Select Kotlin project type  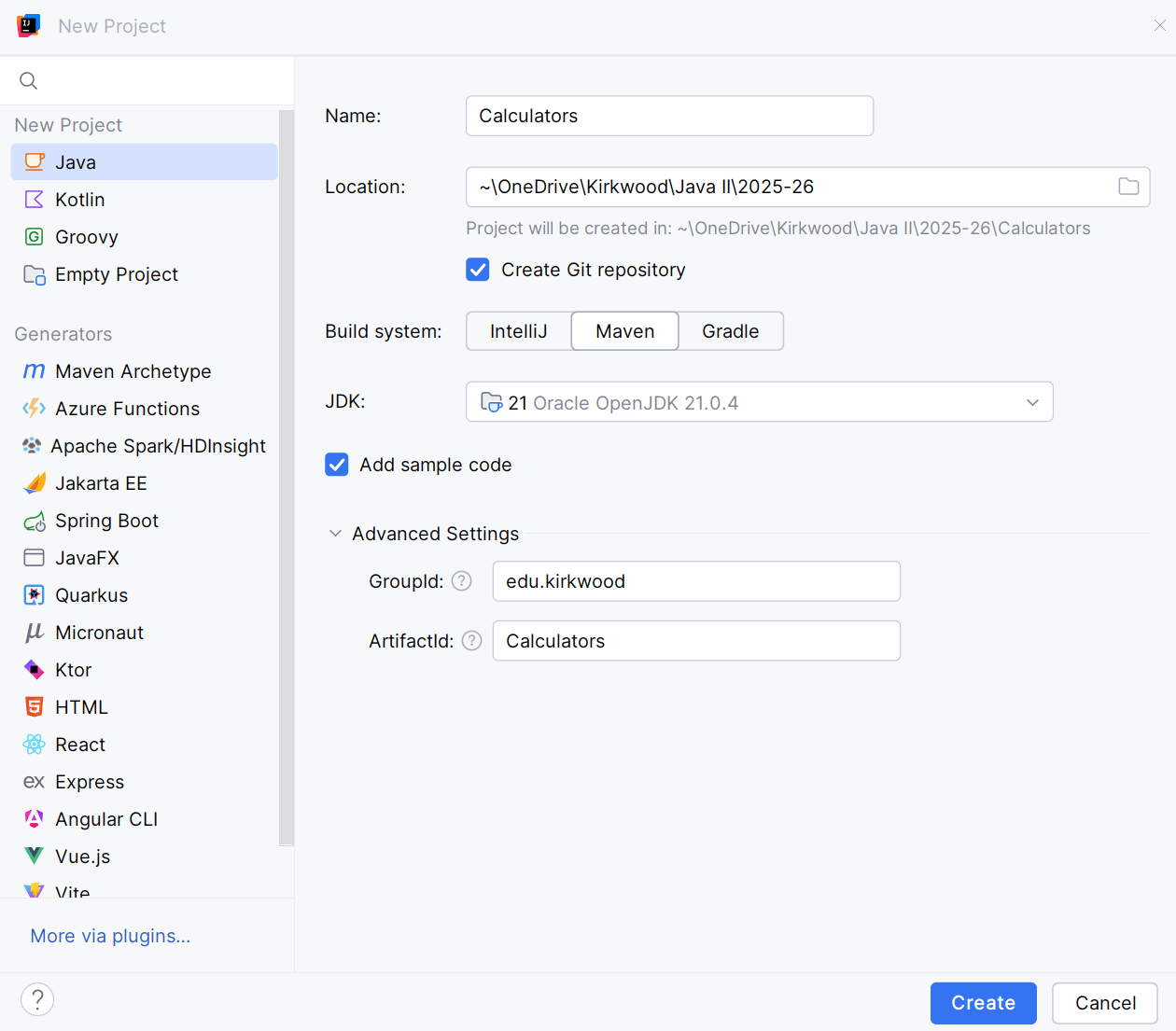tap(145, 199)
